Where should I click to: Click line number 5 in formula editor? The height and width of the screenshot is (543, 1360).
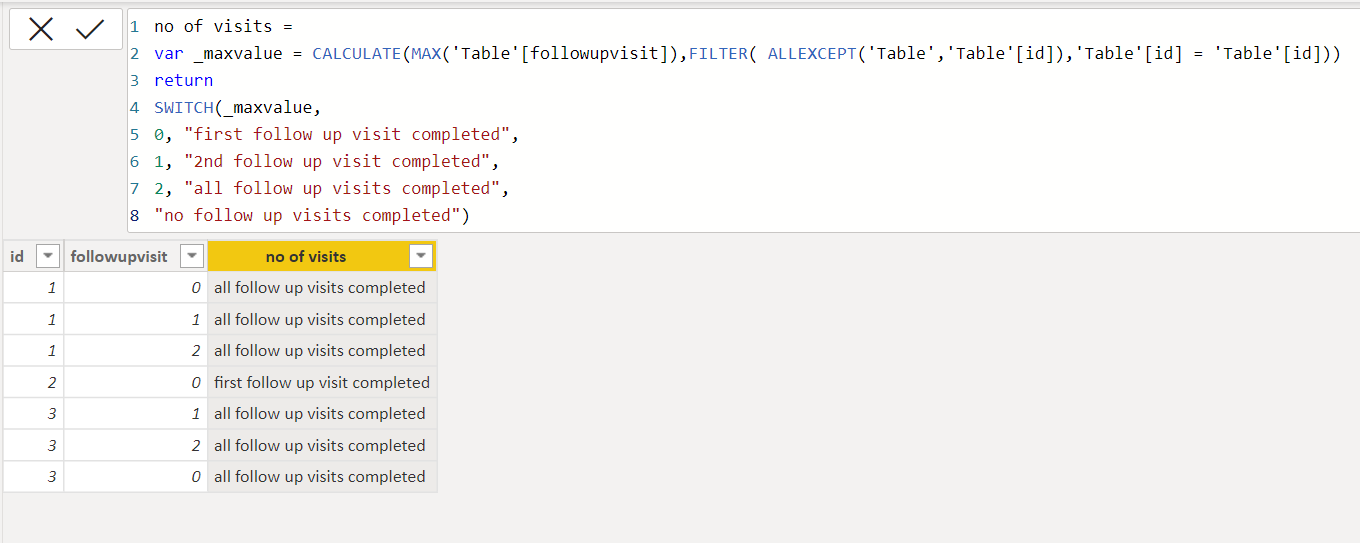click(x=134, y=134)
